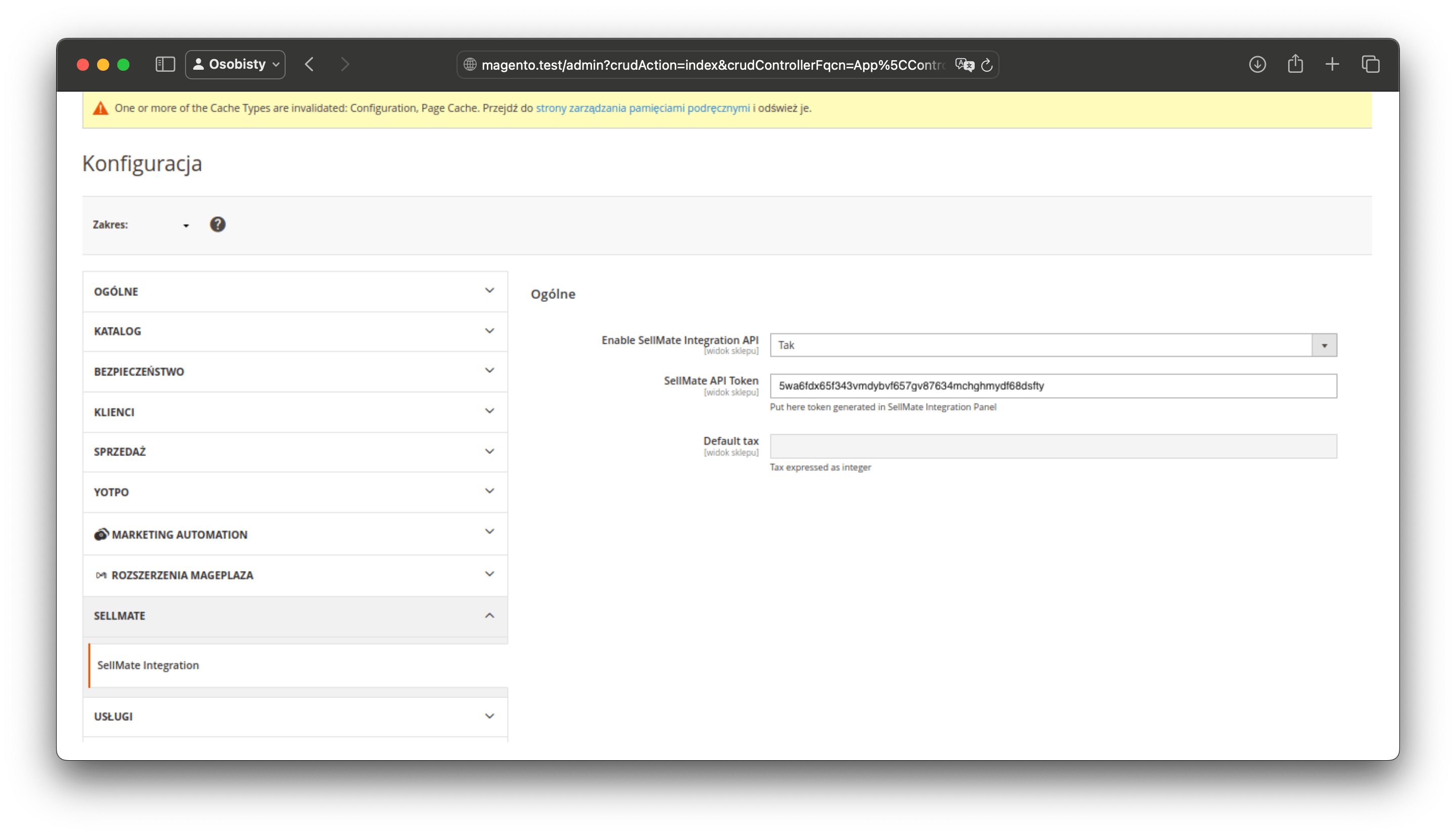This screenshot has width=1456, height=835.
Task: Reload the page with refresh icon
Action: pos(986,65)
